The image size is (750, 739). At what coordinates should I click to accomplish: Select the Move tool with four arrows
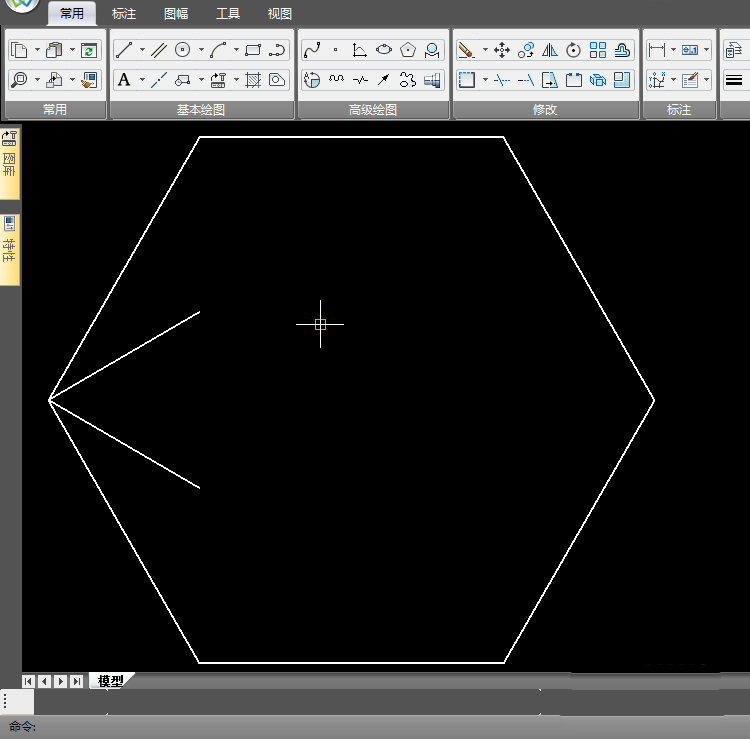[502, 50]
